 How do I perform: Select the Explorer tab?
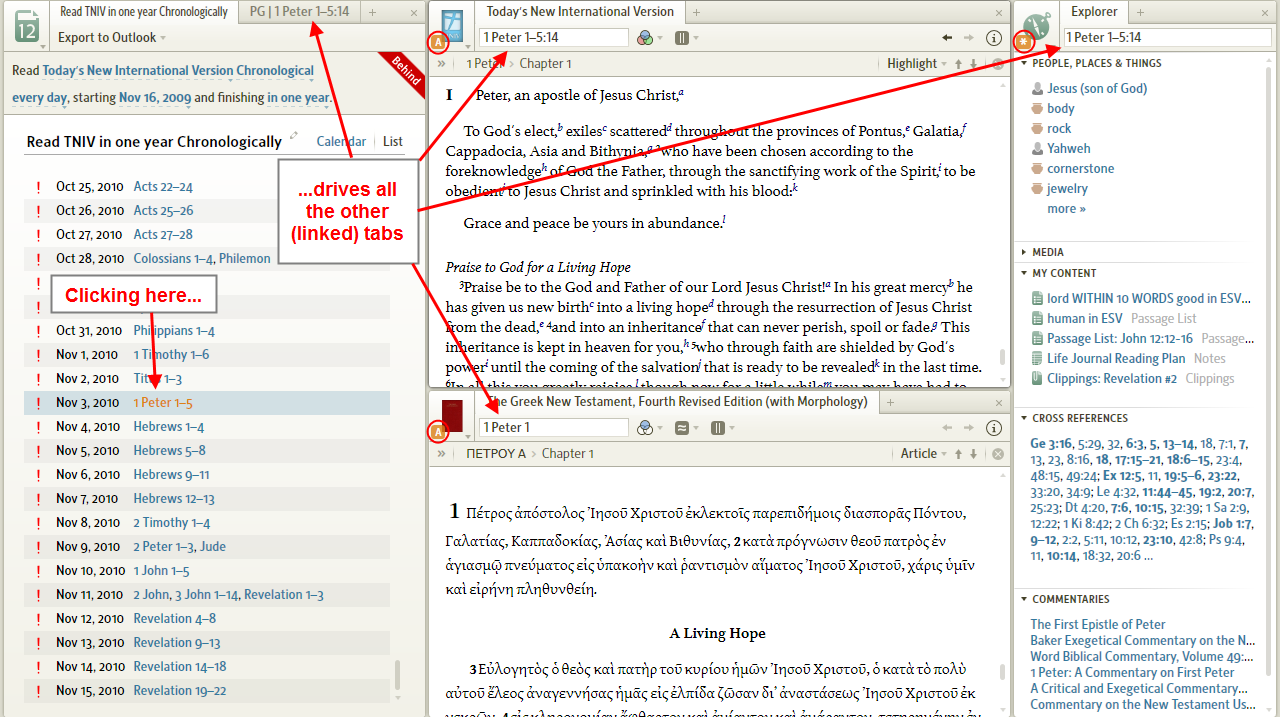1094,12
